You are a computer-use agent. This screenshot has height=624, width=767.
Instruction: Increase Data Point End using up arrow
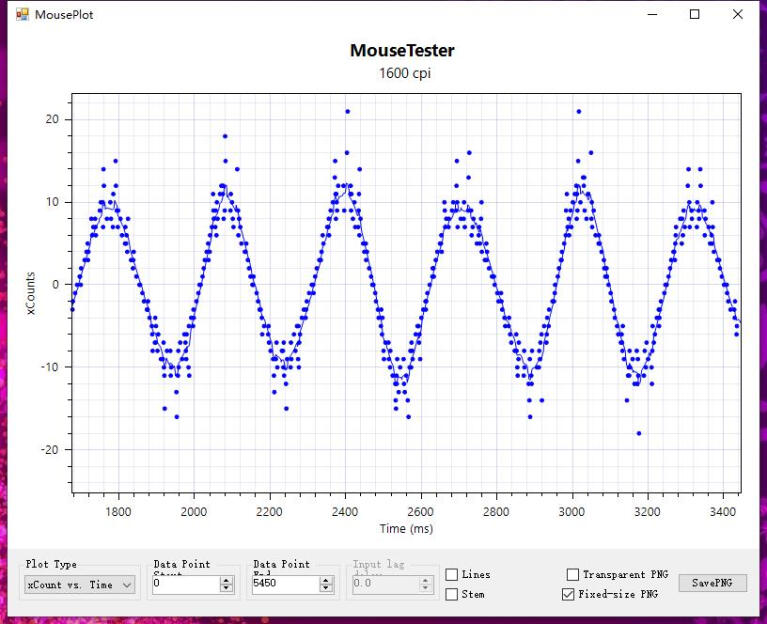(x=326, y=580)
